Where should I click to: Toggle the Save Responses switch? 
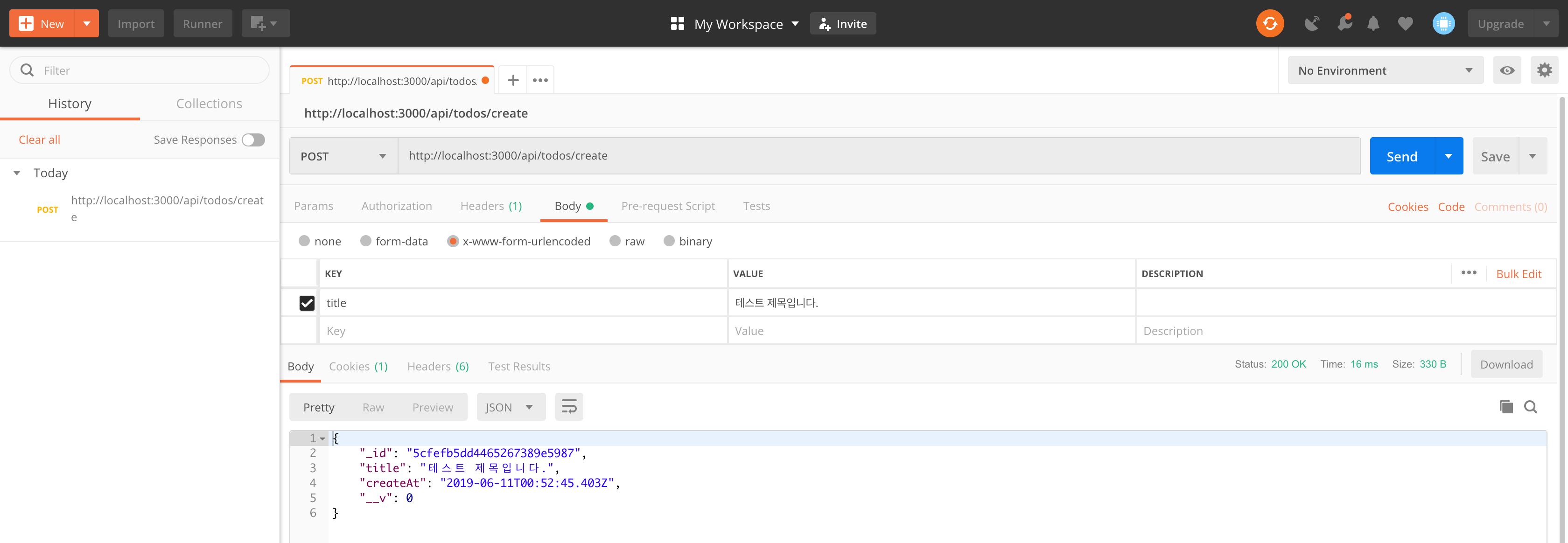(x=253, y=140)
